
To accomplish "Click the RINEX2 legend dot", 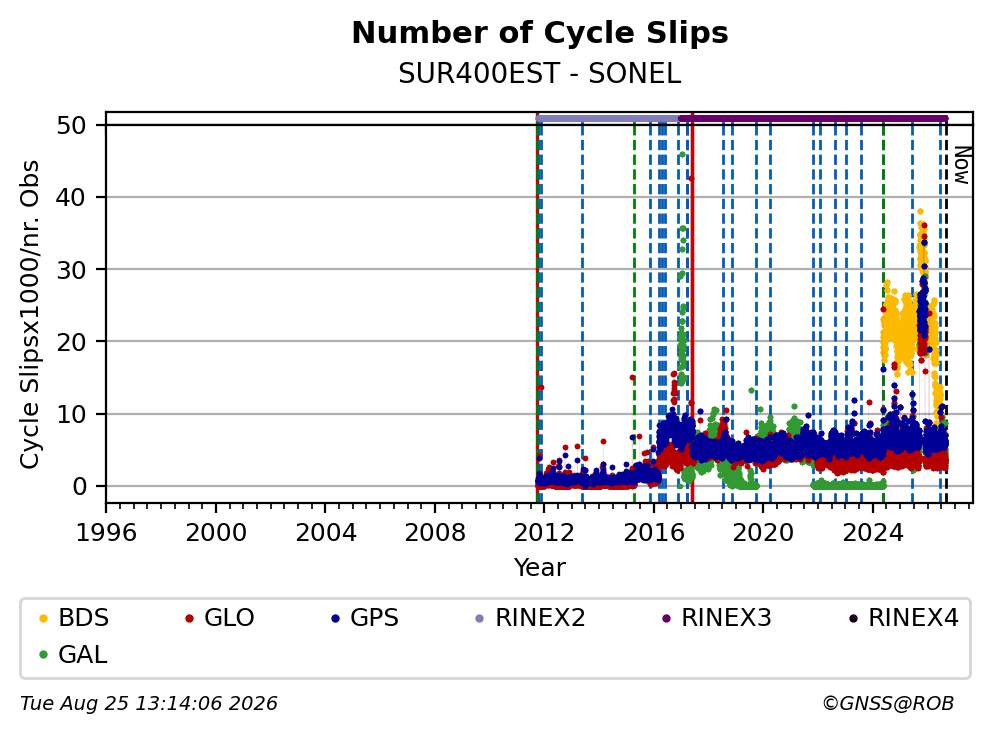I will coord(480,618).
